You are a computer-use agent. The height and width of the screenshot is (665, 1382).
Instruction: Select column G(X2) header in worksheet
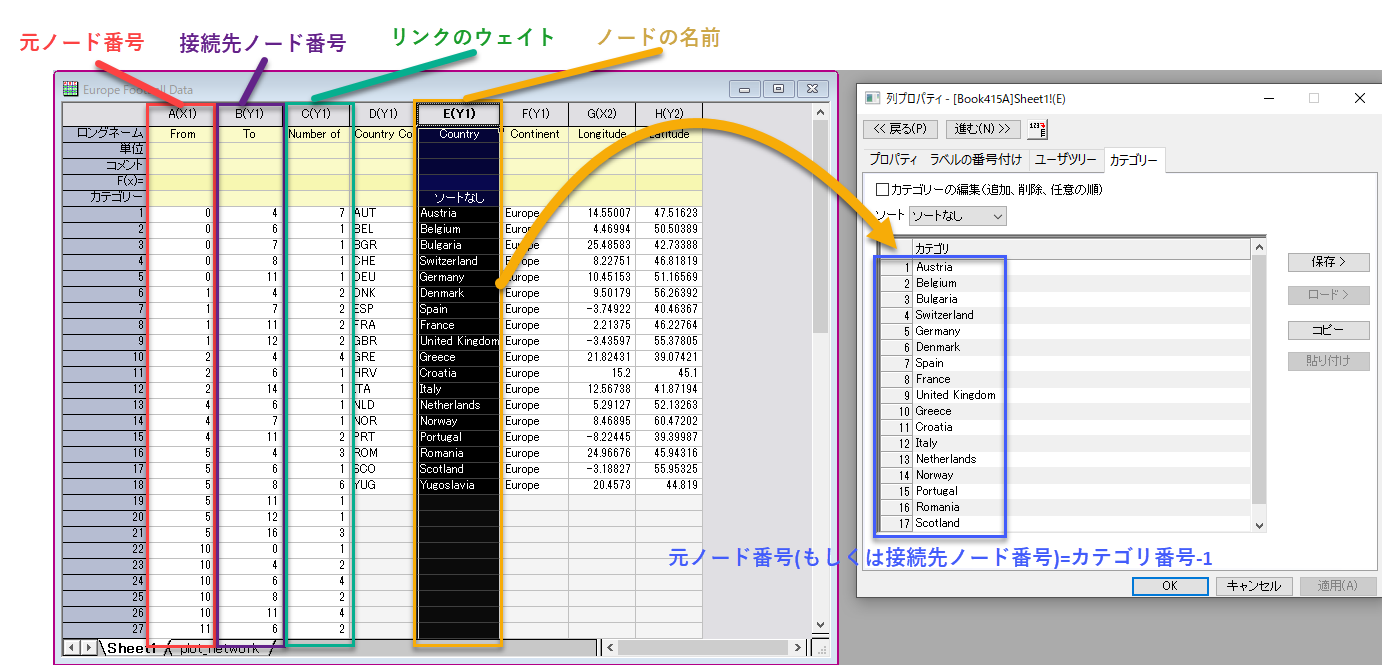point(602,114)
